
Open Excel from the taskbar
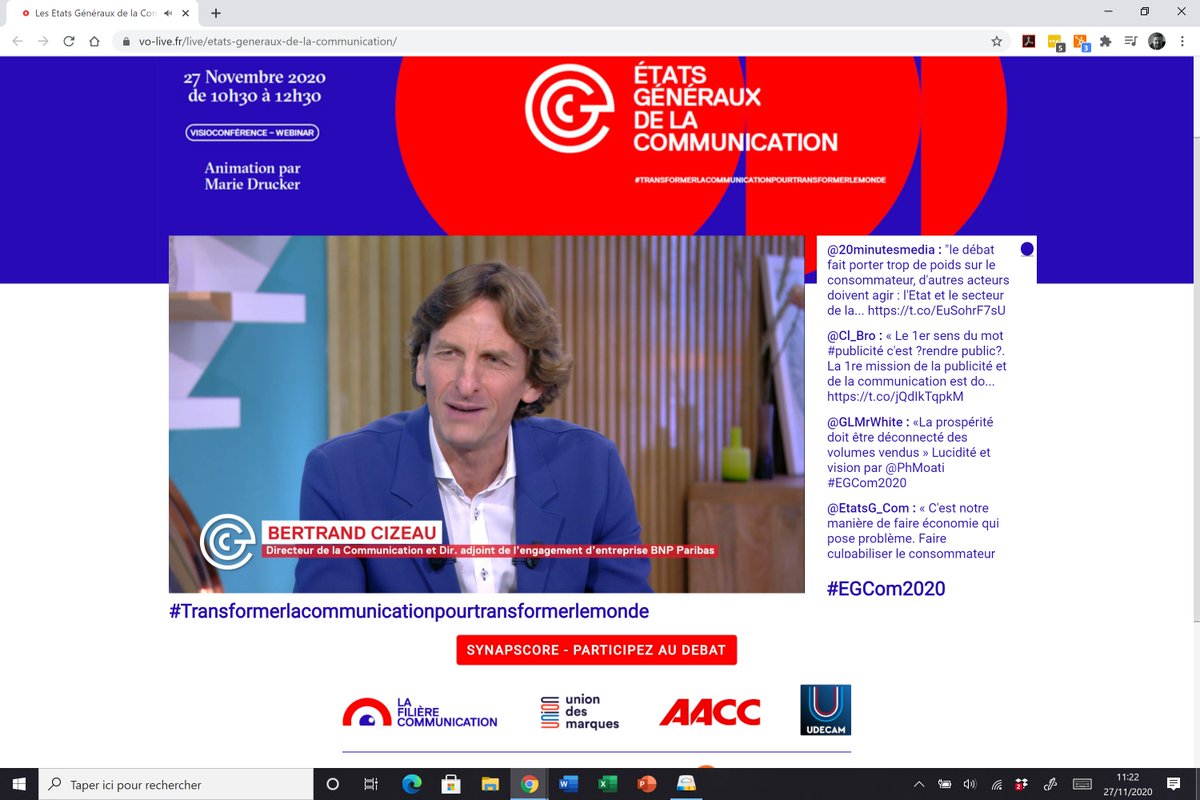(x=607, y=784)
